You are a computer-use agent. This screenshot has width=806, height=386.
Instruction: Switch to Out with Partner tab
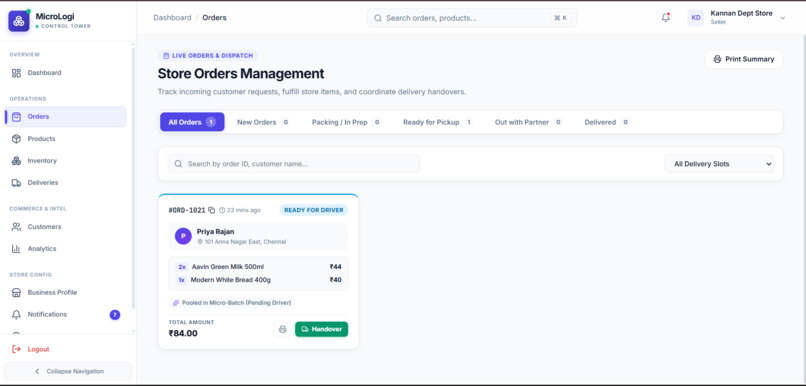tap(528, 122)
